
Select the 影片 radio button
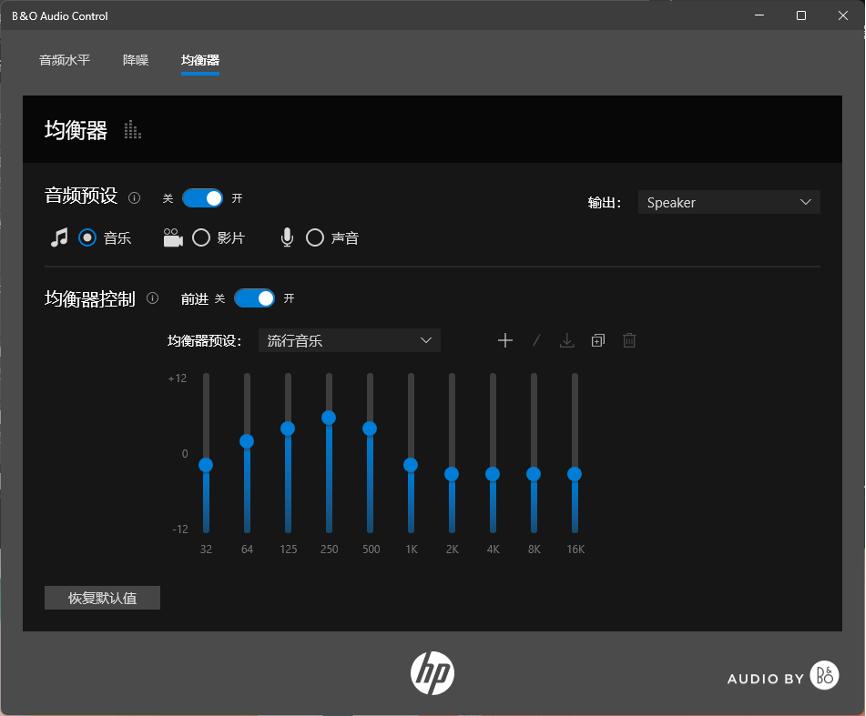(x=201, y=238)
